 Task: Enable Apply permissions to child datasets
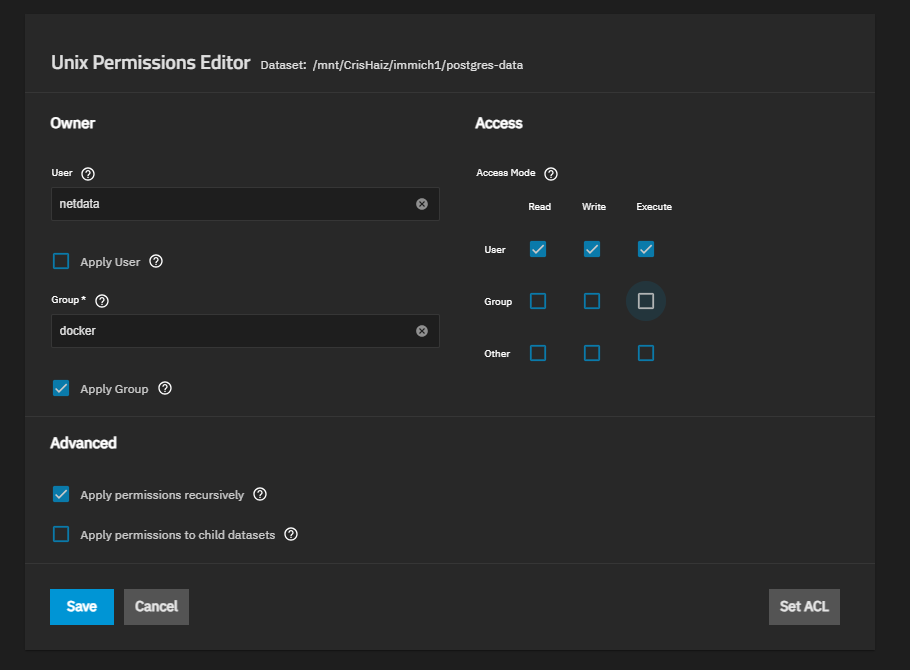(x=61, y=534)
